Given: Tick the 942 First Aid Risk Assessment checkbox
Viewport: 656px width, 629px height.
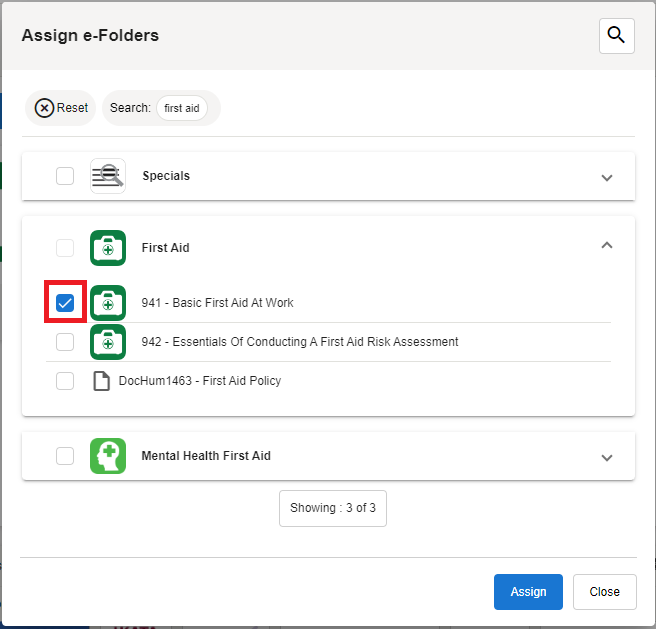Looking at the screenshot, I should click(x=65, y=342).
